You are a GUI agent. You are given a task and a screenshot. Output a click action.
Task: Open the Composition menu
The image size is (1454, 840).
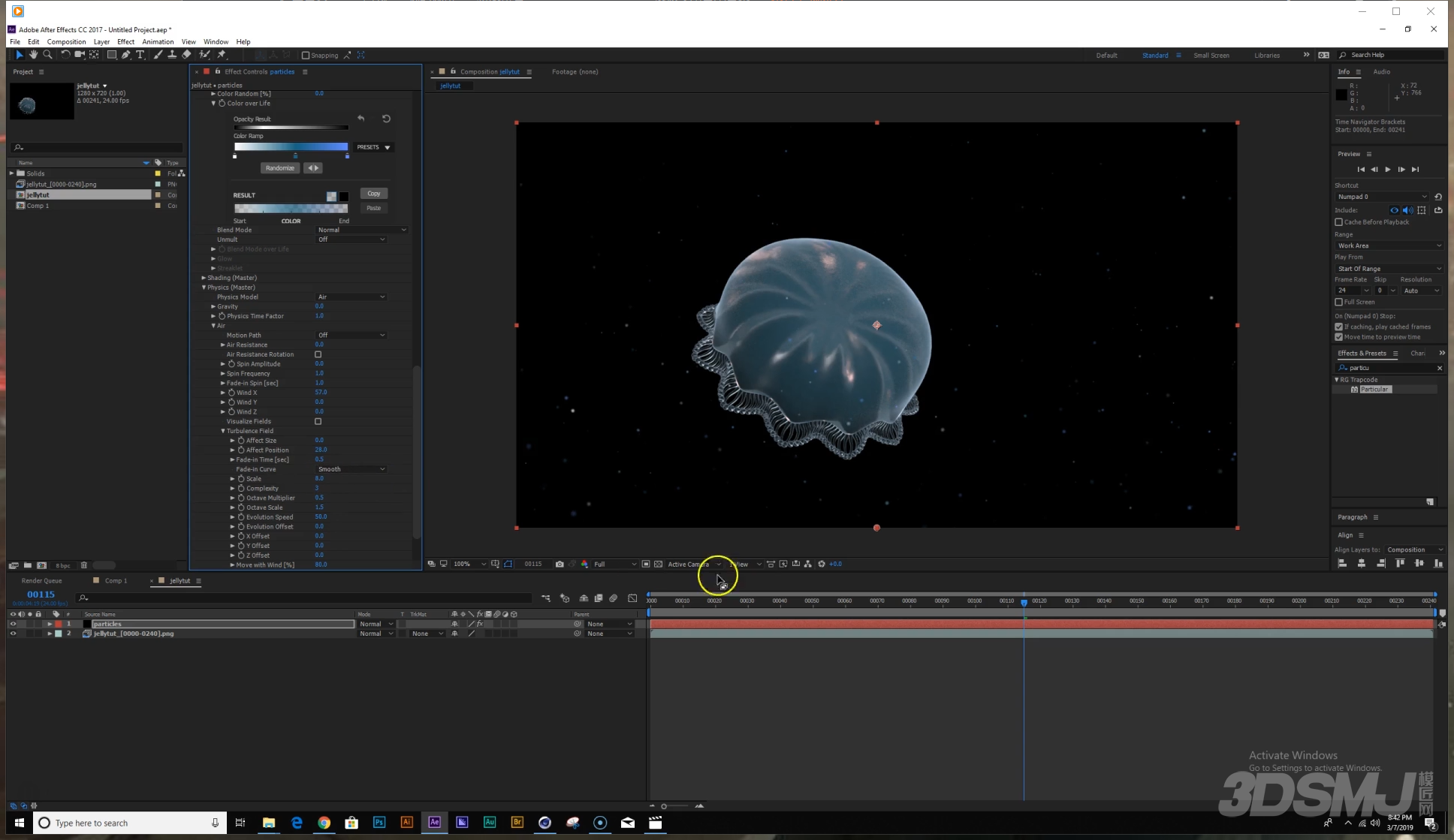66,42
